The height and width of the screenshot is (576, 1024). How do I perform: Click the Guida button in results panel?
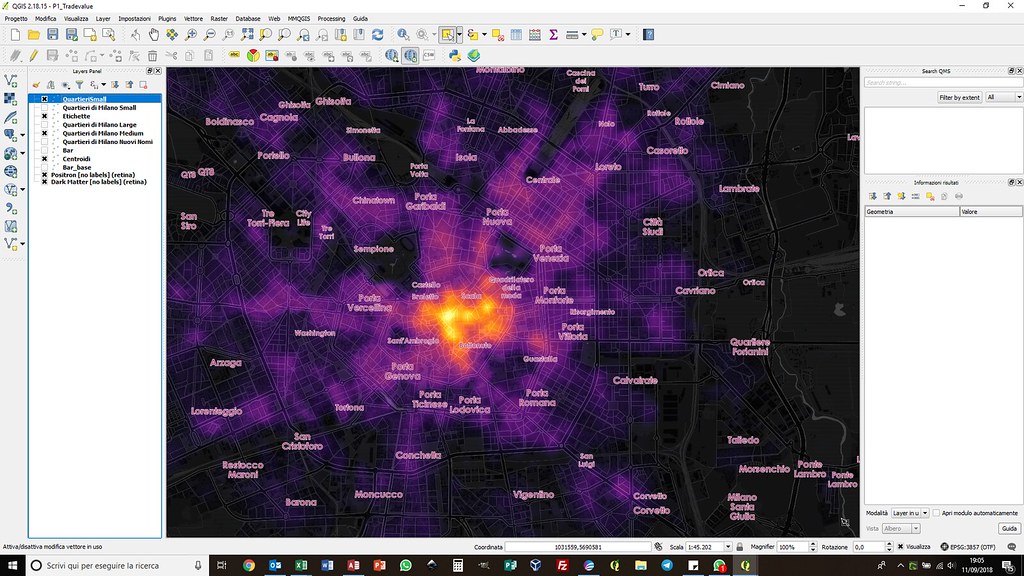(x=1009, y=528)
